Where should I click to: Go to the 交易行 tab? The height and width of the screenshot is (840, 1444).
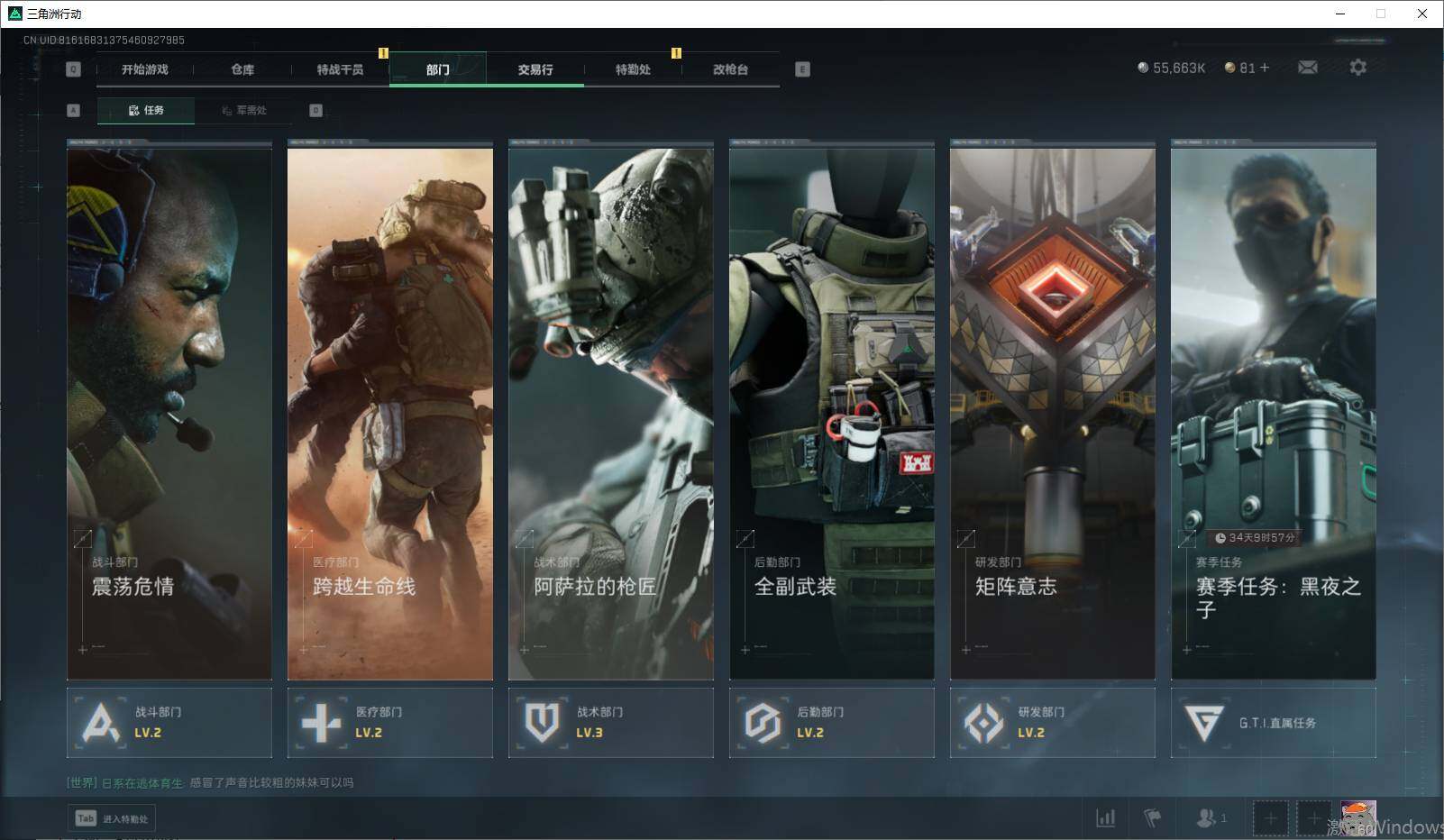535,69
